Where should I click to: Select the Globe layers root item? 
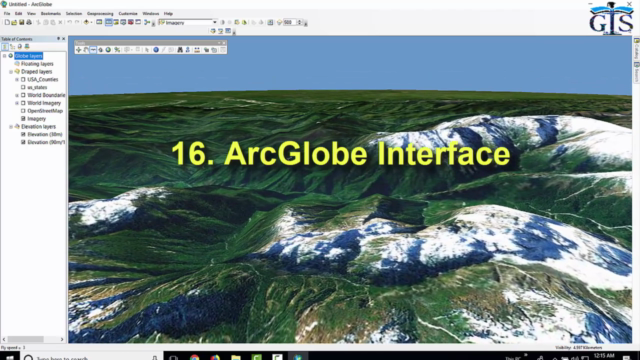[x=29, y=56]
